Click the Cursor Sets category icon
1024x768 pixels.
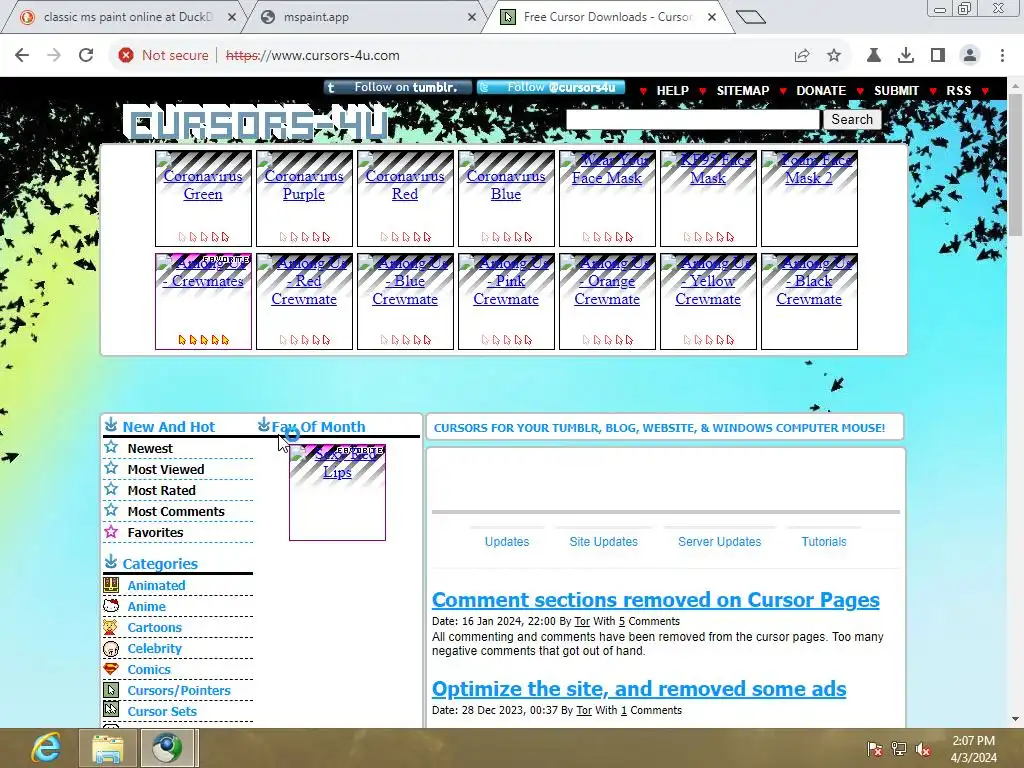point(111,710)
